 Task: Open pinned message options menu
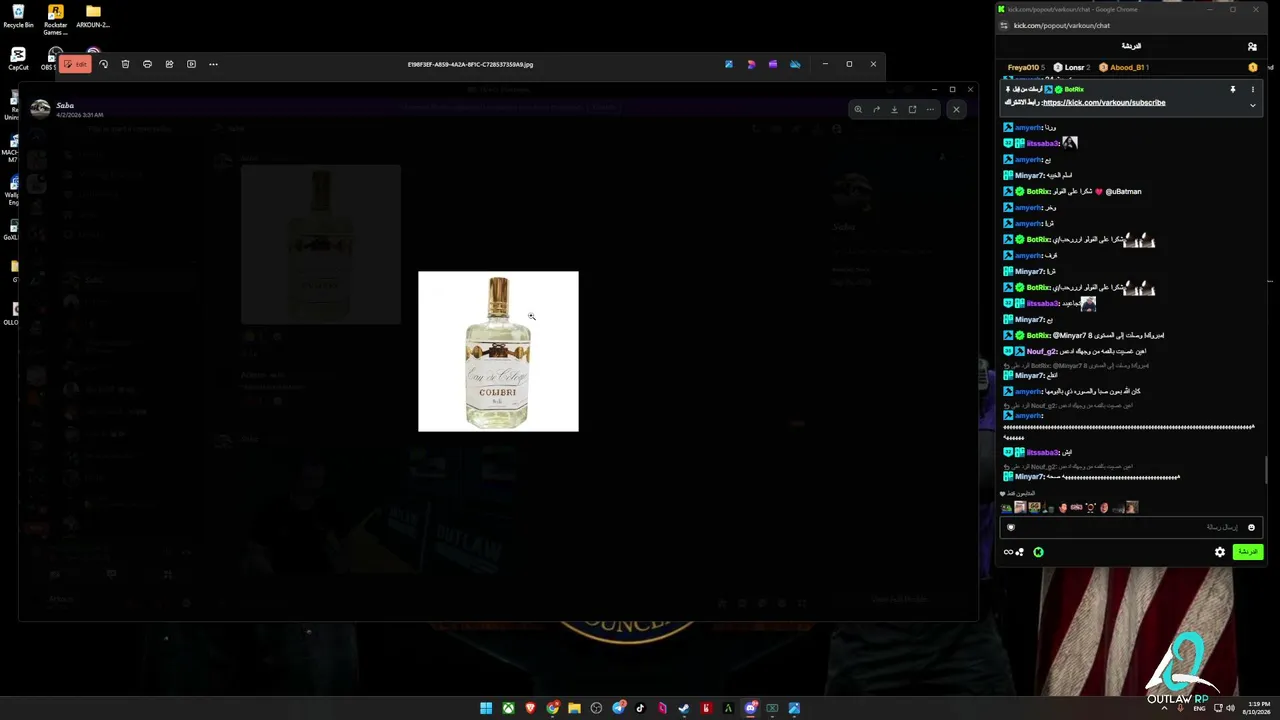[x=1252, y=89]
